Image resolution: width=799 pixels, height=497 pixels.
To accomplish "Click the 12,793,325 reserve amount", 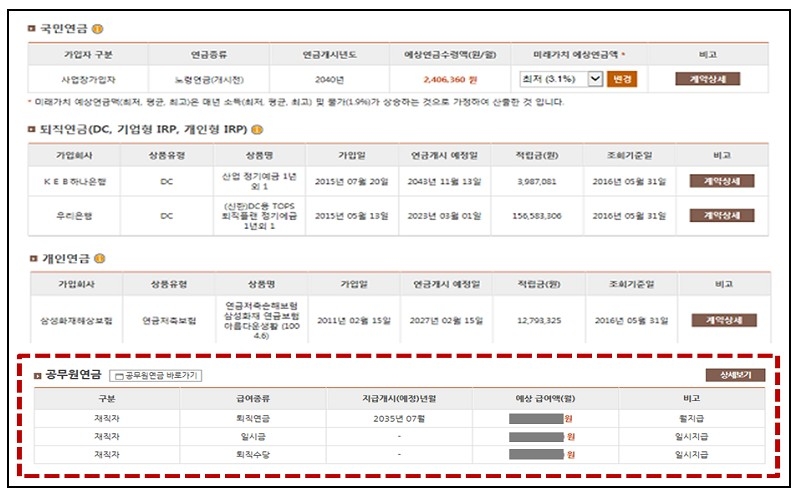I will pos(539,321).
